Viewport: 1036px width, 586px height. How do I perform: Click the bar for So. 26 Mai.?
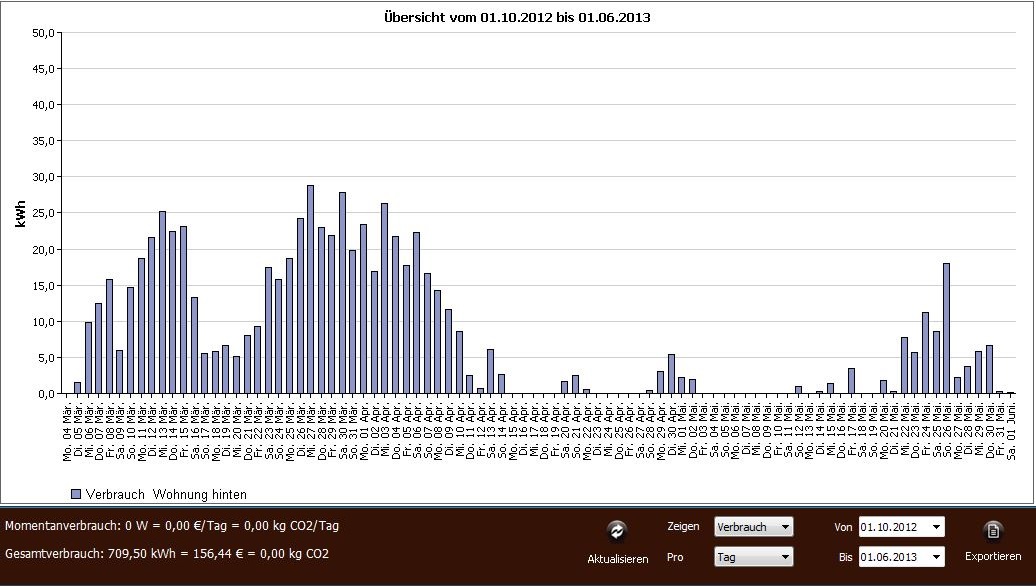pos(946,328)
